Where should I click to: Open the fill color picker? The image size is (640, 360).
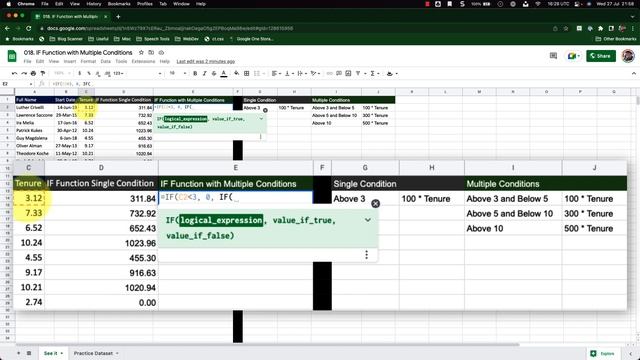pos(236,73)
